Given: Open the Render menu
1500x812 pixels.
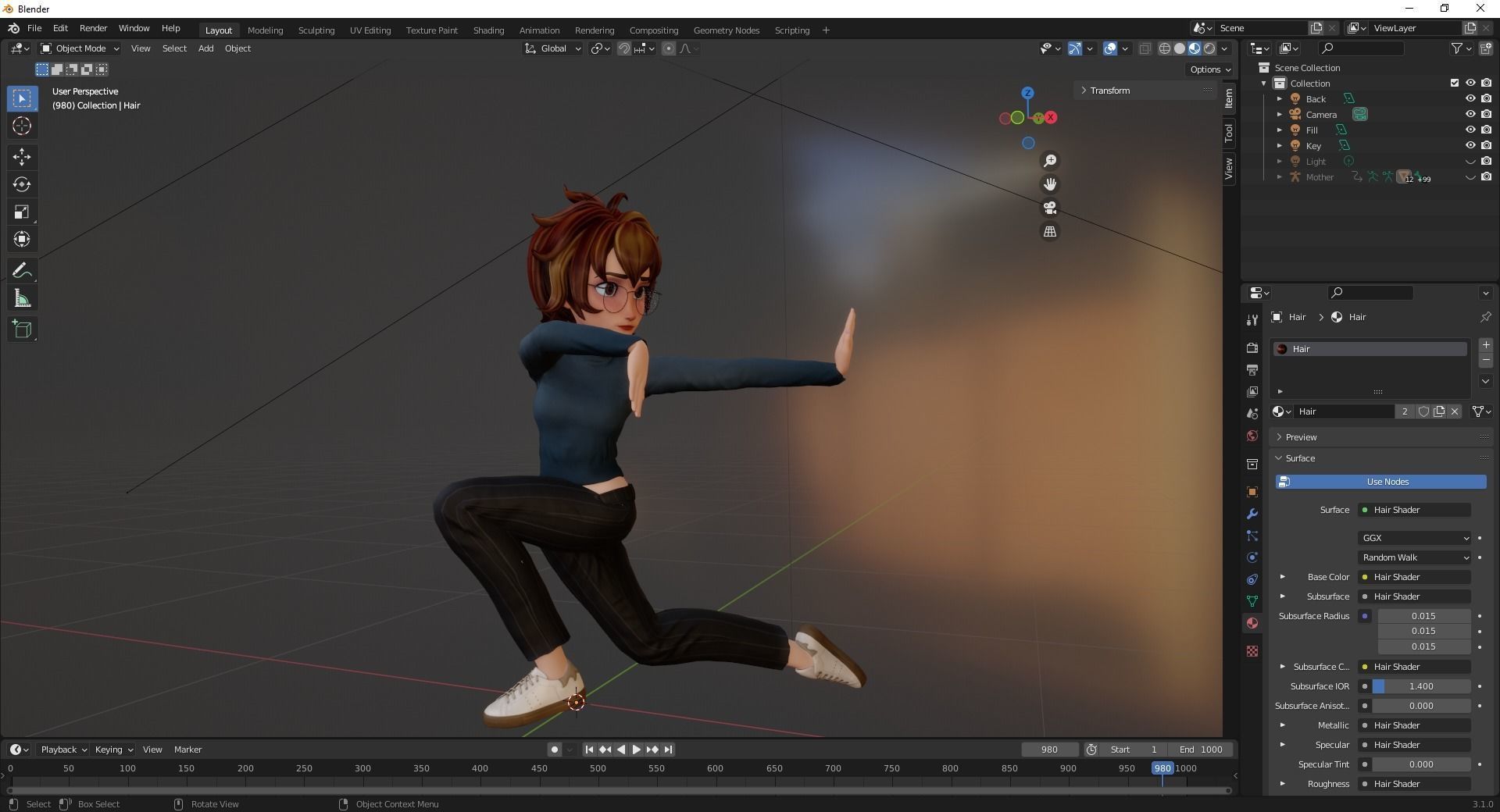Looking at the screenshot, I should pyautogui.click(x=93, y=28).
